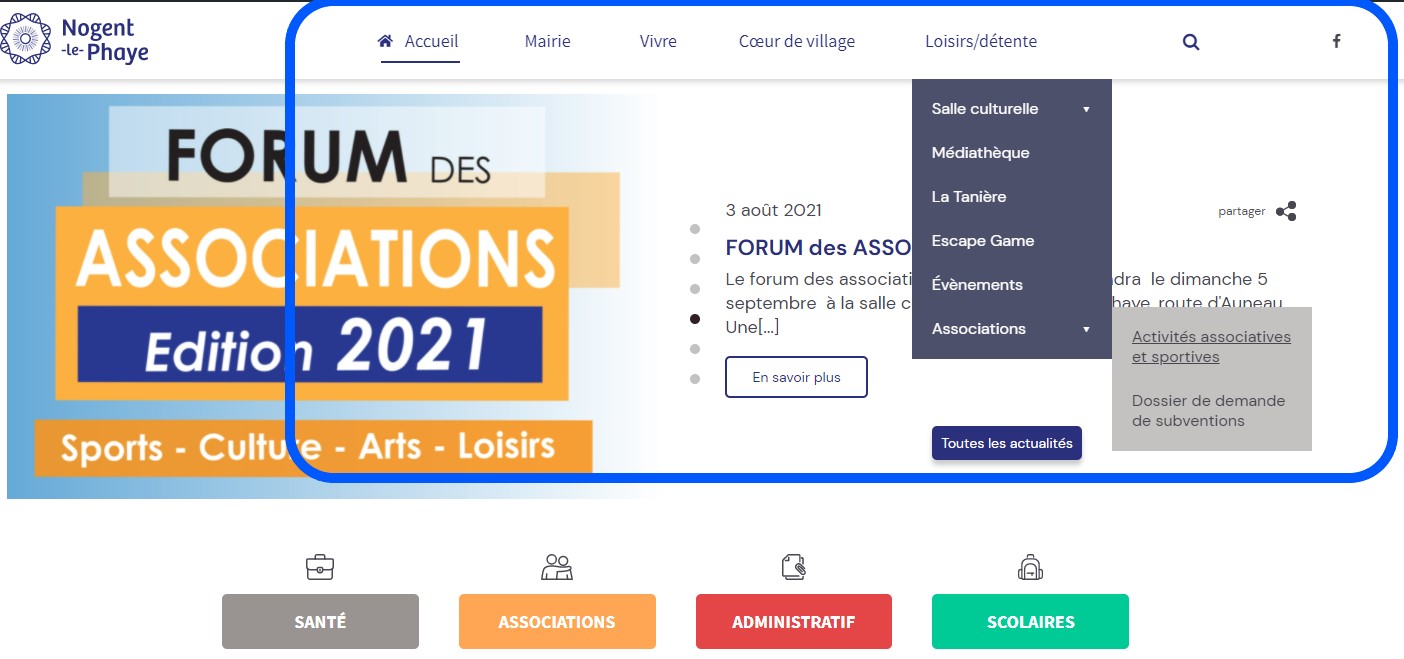Click the backpack icon above Scolaires
1404x659 pixels.
pyautogui.click(x=1030, y=567)
